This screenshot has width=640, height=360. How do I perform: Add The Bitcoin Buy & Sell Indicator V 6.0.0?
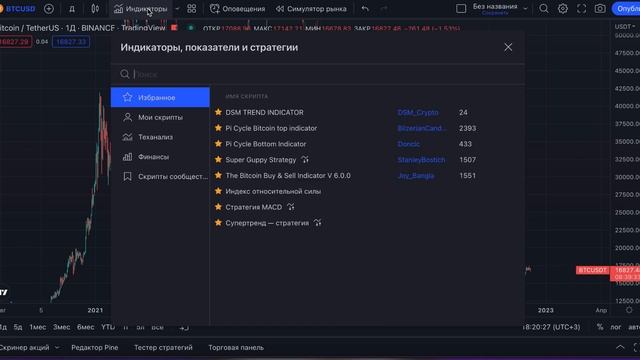pyautogui.click(x=288, y=176)
